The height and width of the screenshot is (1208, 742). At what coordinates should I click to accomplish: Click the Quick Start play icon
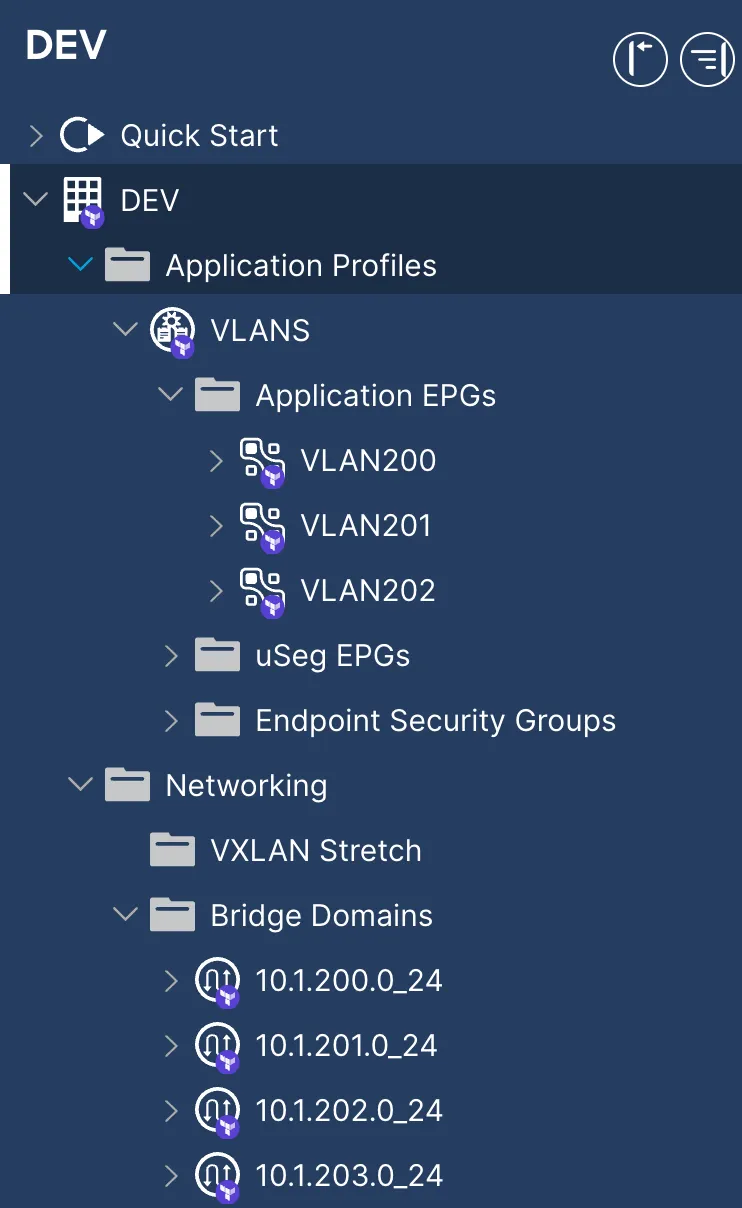[x=81, y=135]
